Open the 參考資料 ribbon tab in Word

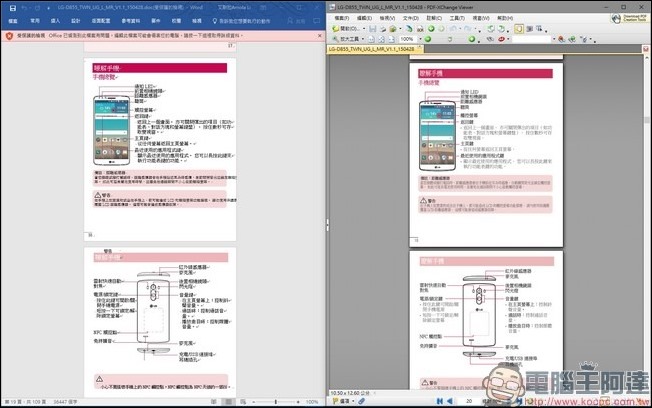click(x=131, y=21)
